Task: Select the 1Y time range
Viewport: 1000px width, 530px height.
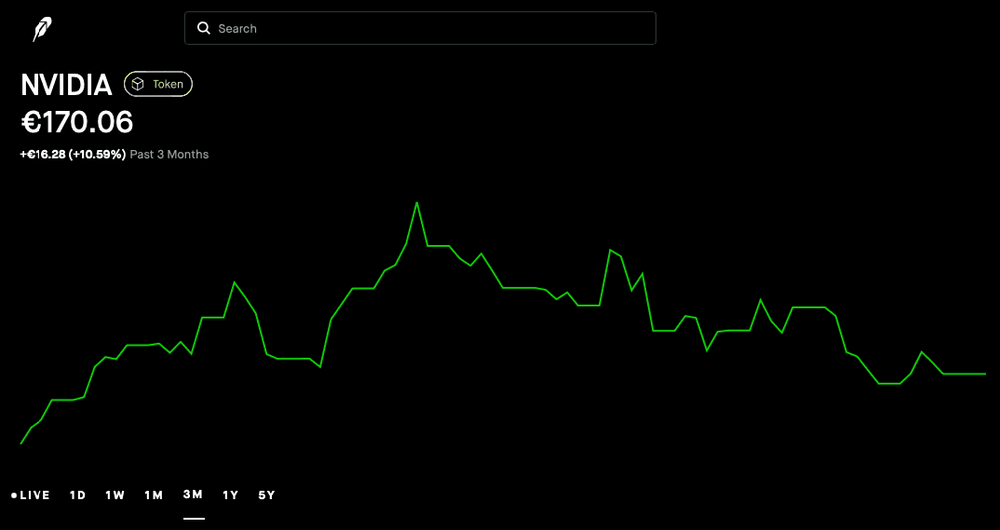Action: click(230, 495)
